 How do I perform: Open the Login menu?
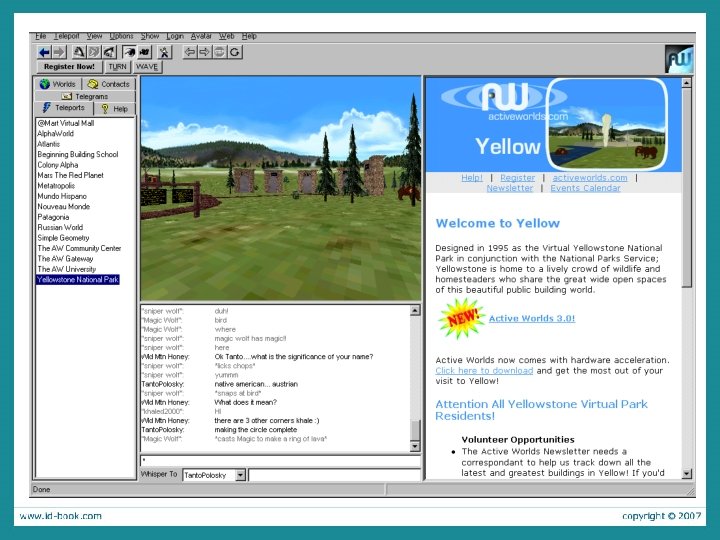(175, 36)
